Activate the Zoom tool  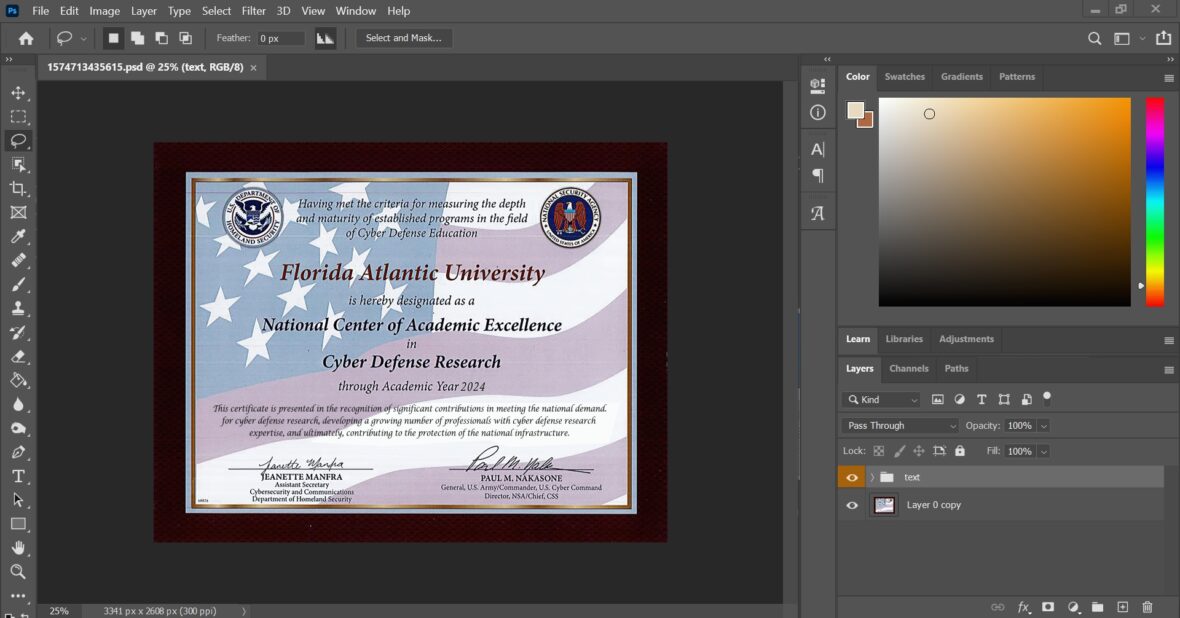(18, 572)
